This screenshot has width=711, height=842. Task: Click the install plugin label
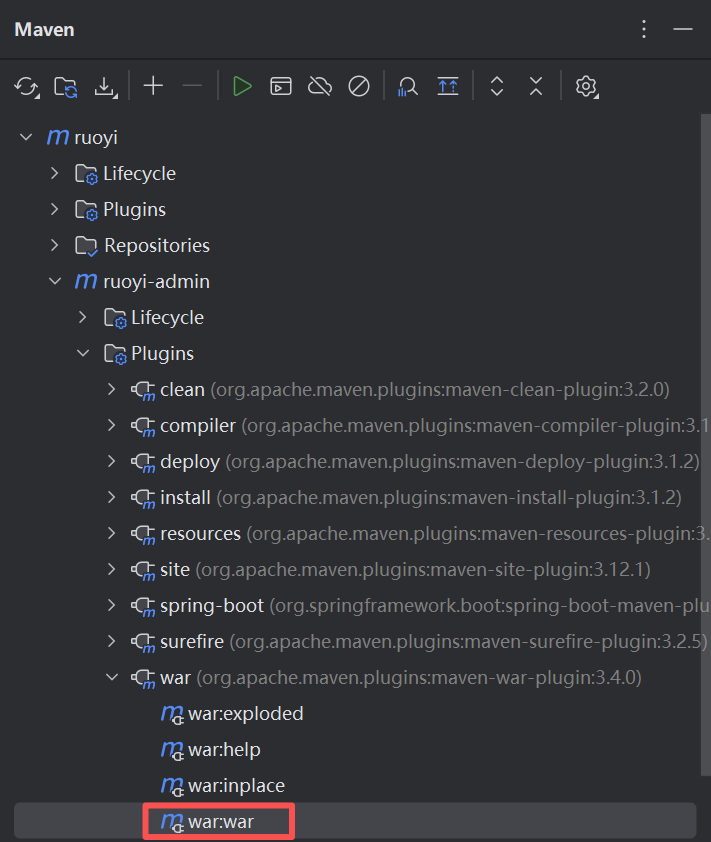[x=185, y=497]
